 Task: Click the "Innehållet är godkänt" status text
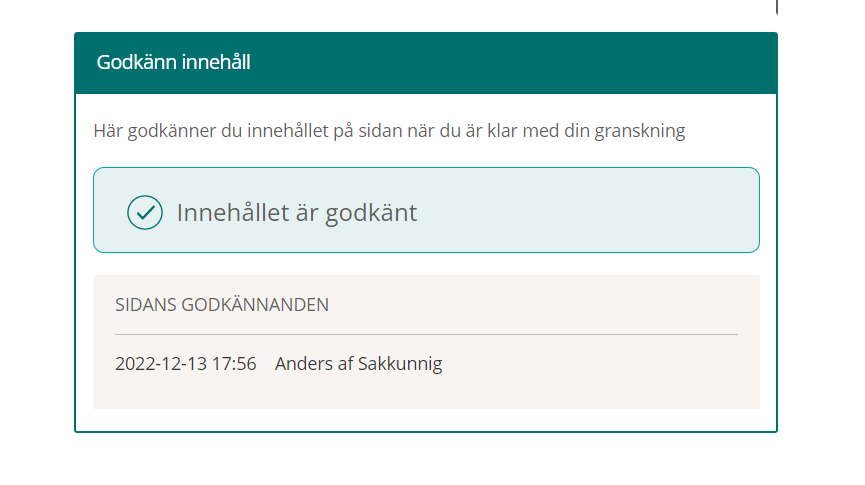point(297,212)
